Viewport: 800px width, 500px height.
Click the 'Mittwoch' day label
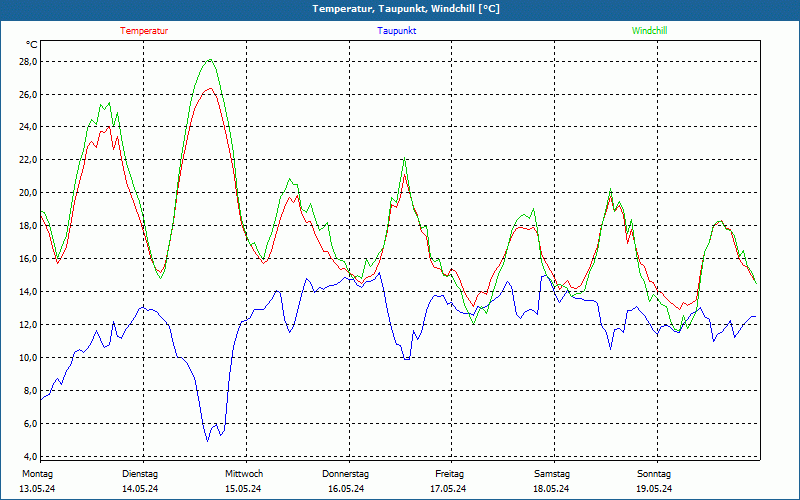pos(244,474)
